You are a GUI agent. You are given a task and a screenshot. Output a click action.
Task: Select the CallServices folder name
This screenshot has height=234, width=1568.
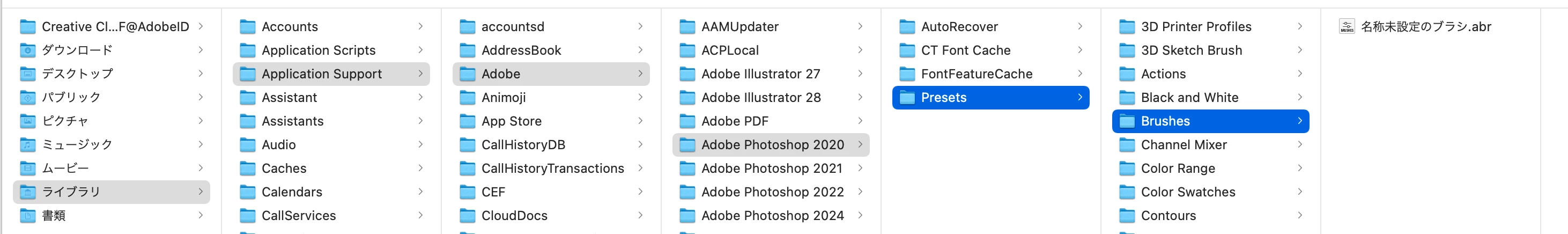[x=299, y=216]
